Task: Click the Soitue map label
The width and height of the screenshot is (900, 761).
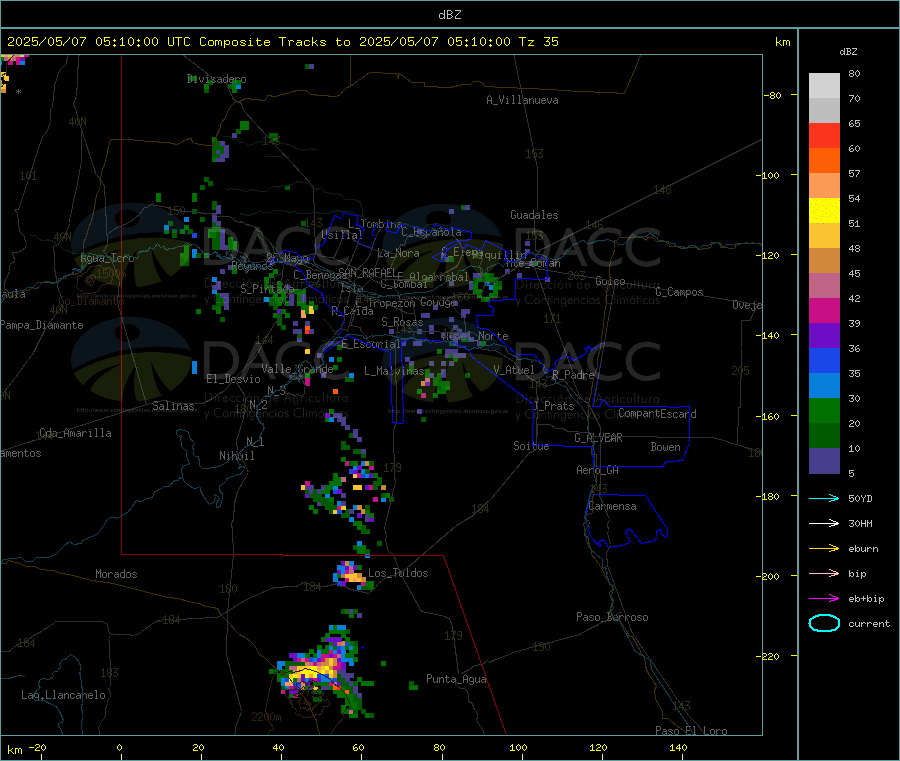Action: tap(531, 446)
